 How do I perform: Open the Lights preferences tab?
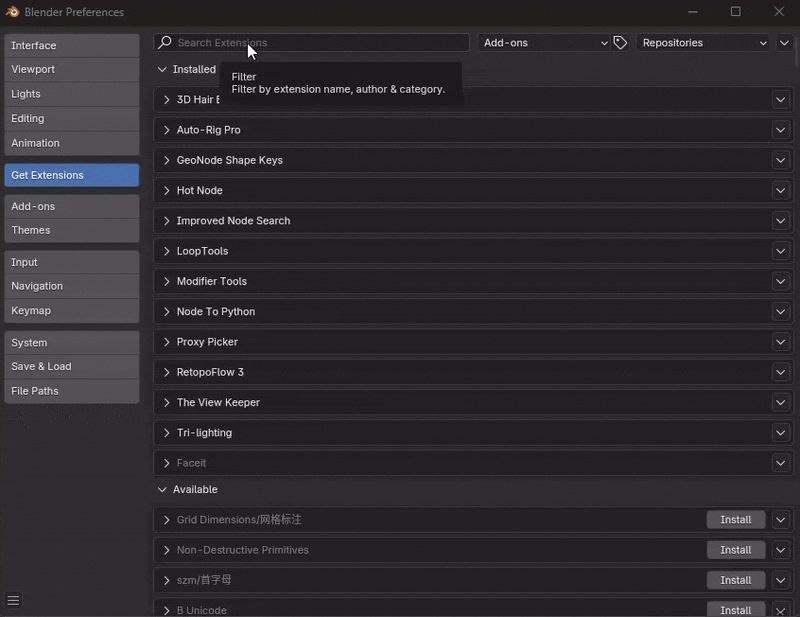tap(72, 94)
